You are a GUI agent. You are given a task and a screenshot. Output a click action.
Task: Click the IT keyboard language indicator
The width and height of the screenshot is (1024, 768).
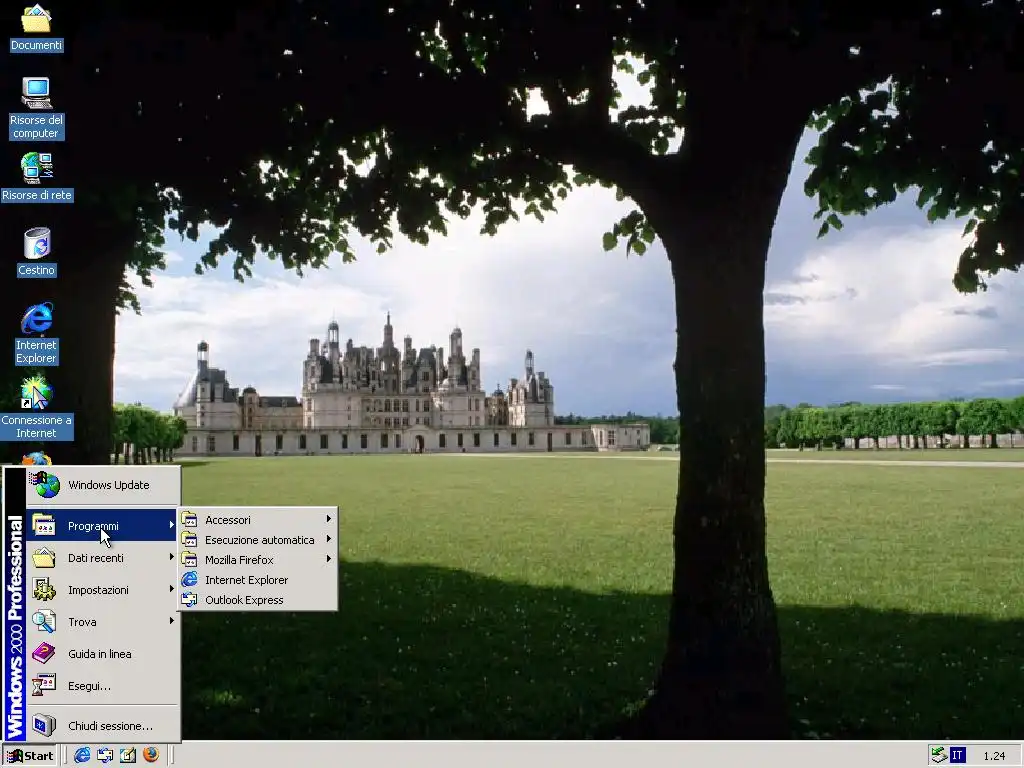[x=957, y=756]
